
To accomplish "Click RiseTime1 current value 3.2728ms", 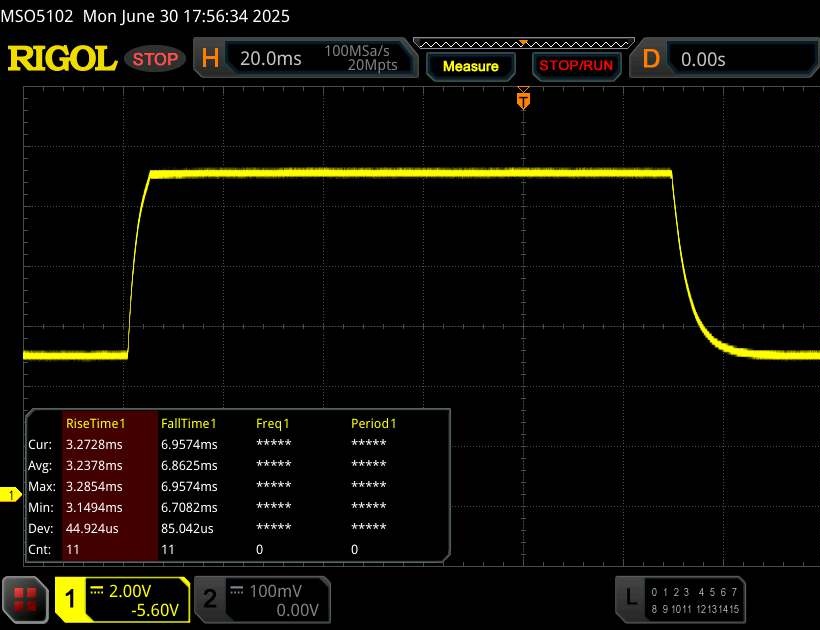I will [94, 444].
